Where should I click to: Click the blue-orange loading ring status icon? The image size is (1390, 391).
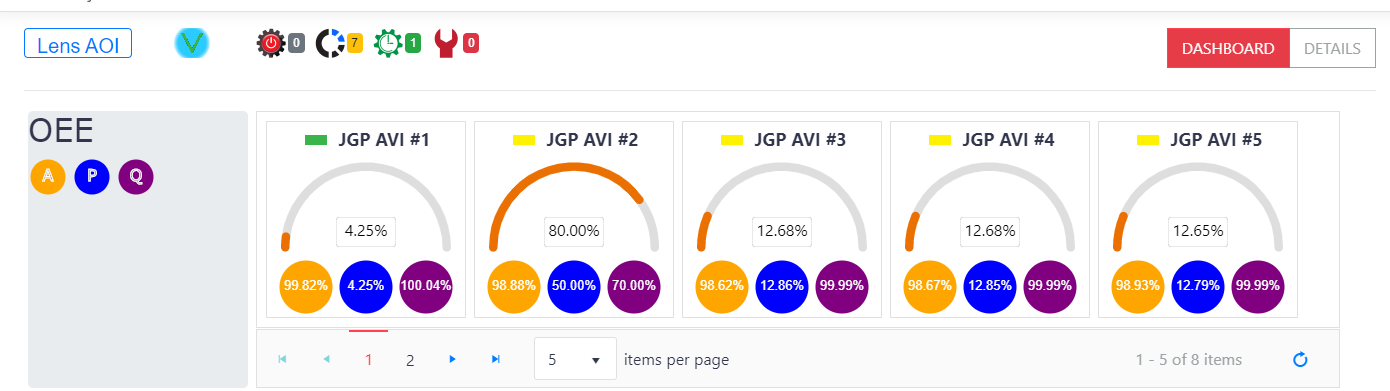(330, 43)
